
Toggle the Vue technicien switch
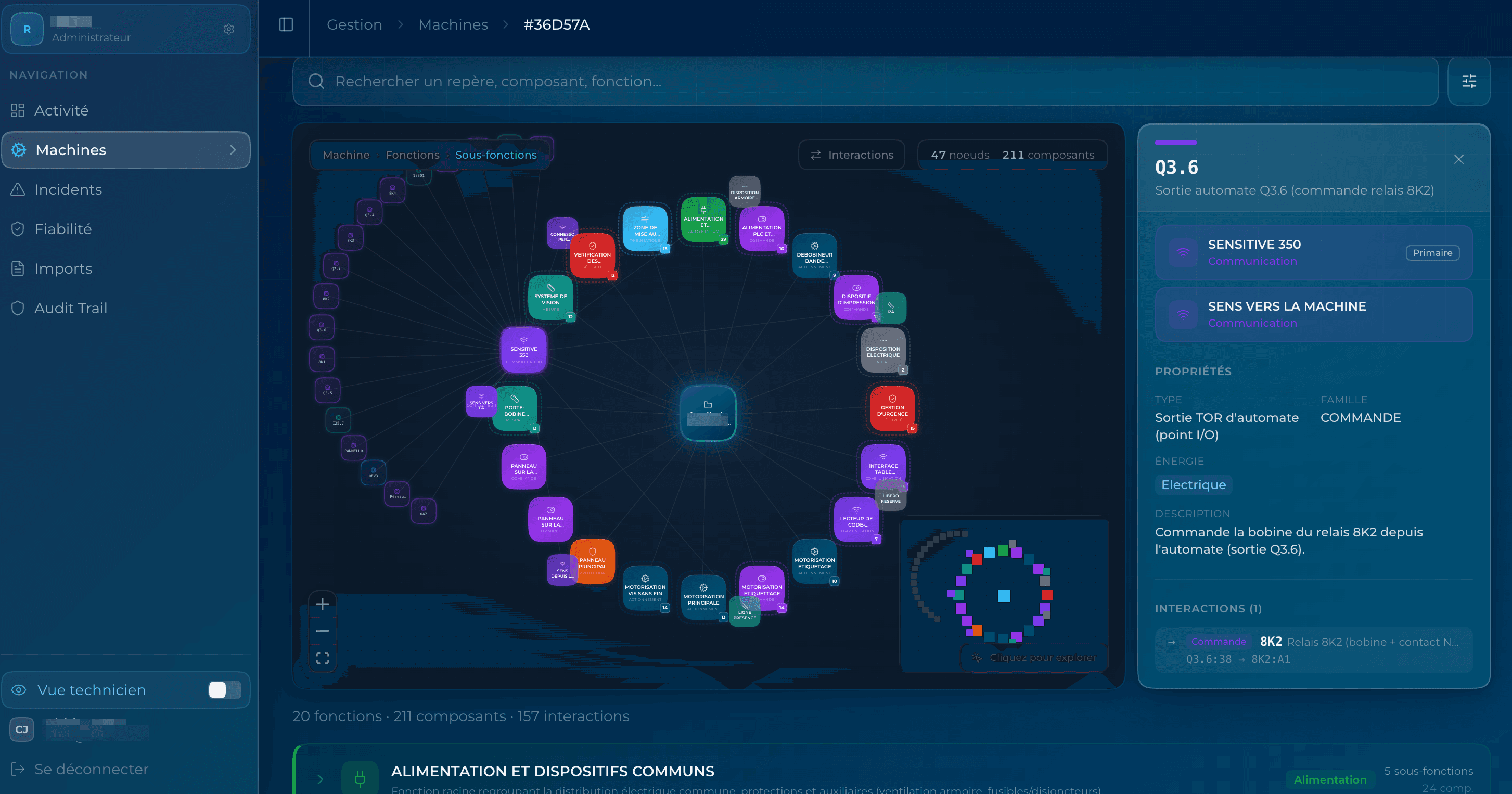(x=225, y=689)
